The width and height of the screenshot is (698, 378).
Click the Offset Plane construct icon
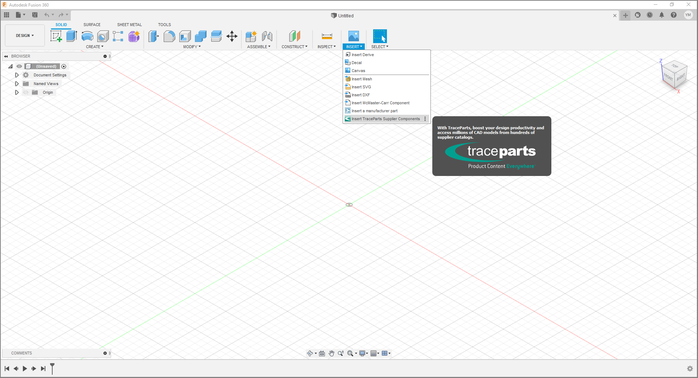294,36
